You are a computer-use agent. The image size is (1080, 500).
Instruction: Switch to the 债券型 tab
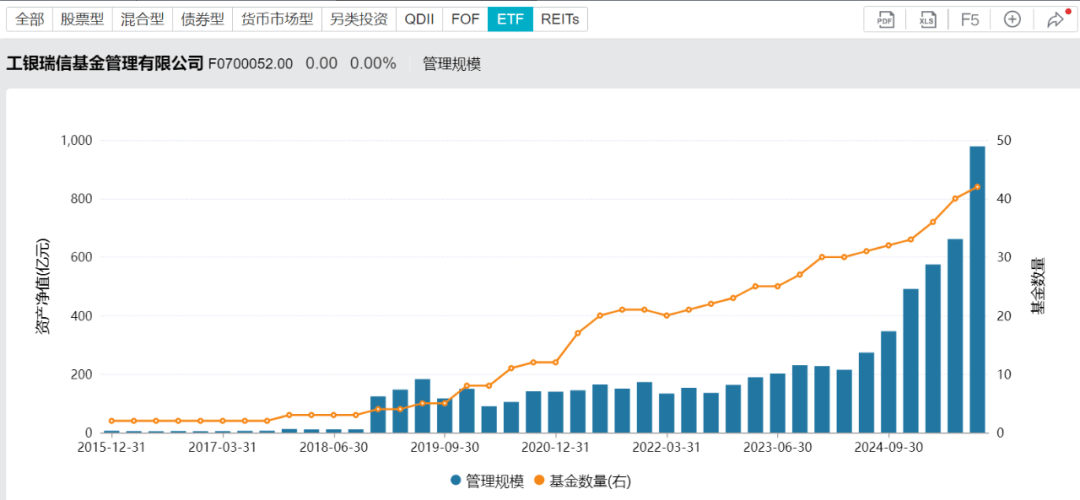(x=203, y=19)
